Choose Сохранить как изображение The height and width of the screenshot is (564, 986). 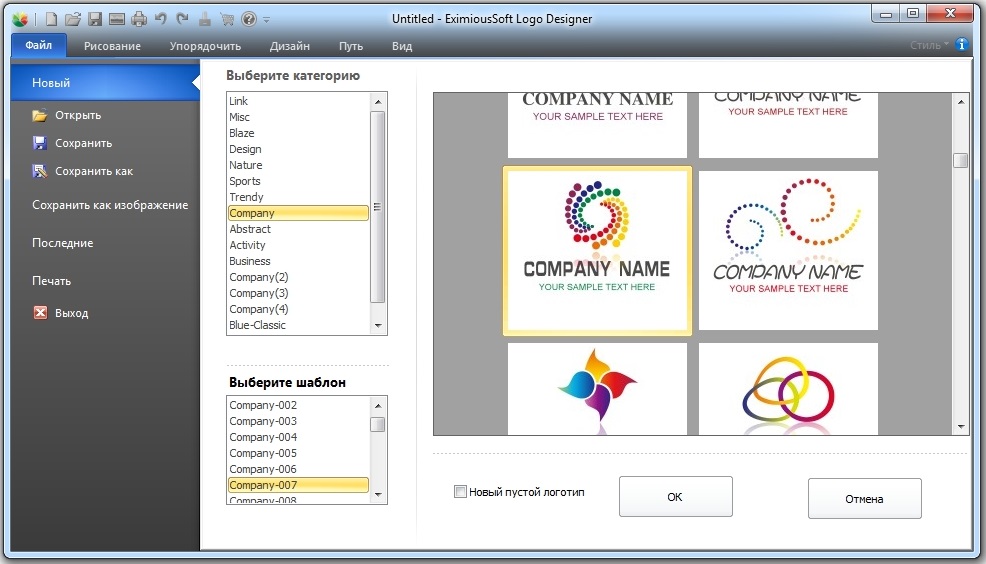110,205
